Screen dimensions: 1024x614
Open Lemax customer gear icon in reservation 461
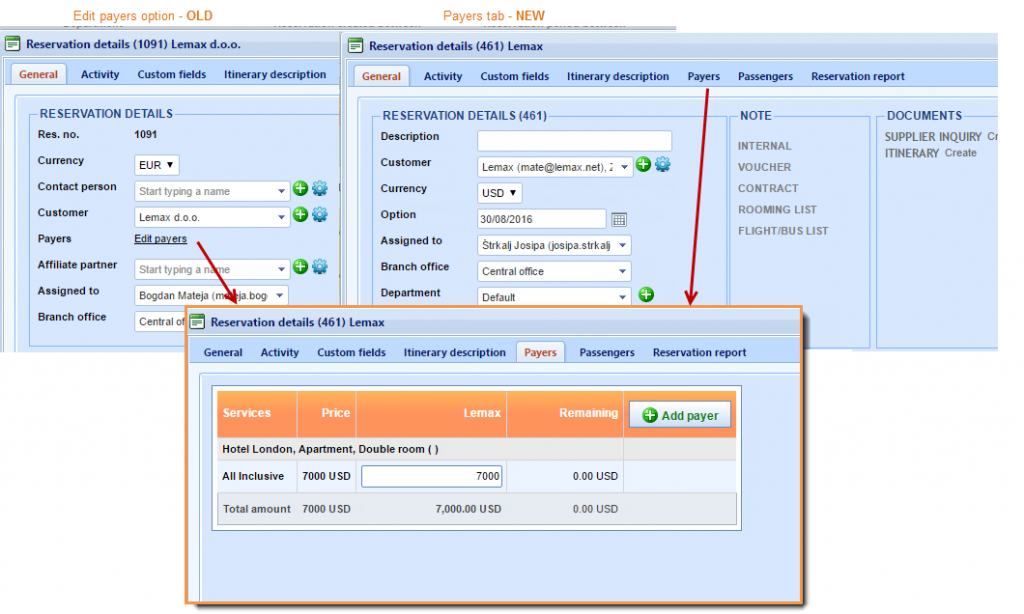(663, 165)
